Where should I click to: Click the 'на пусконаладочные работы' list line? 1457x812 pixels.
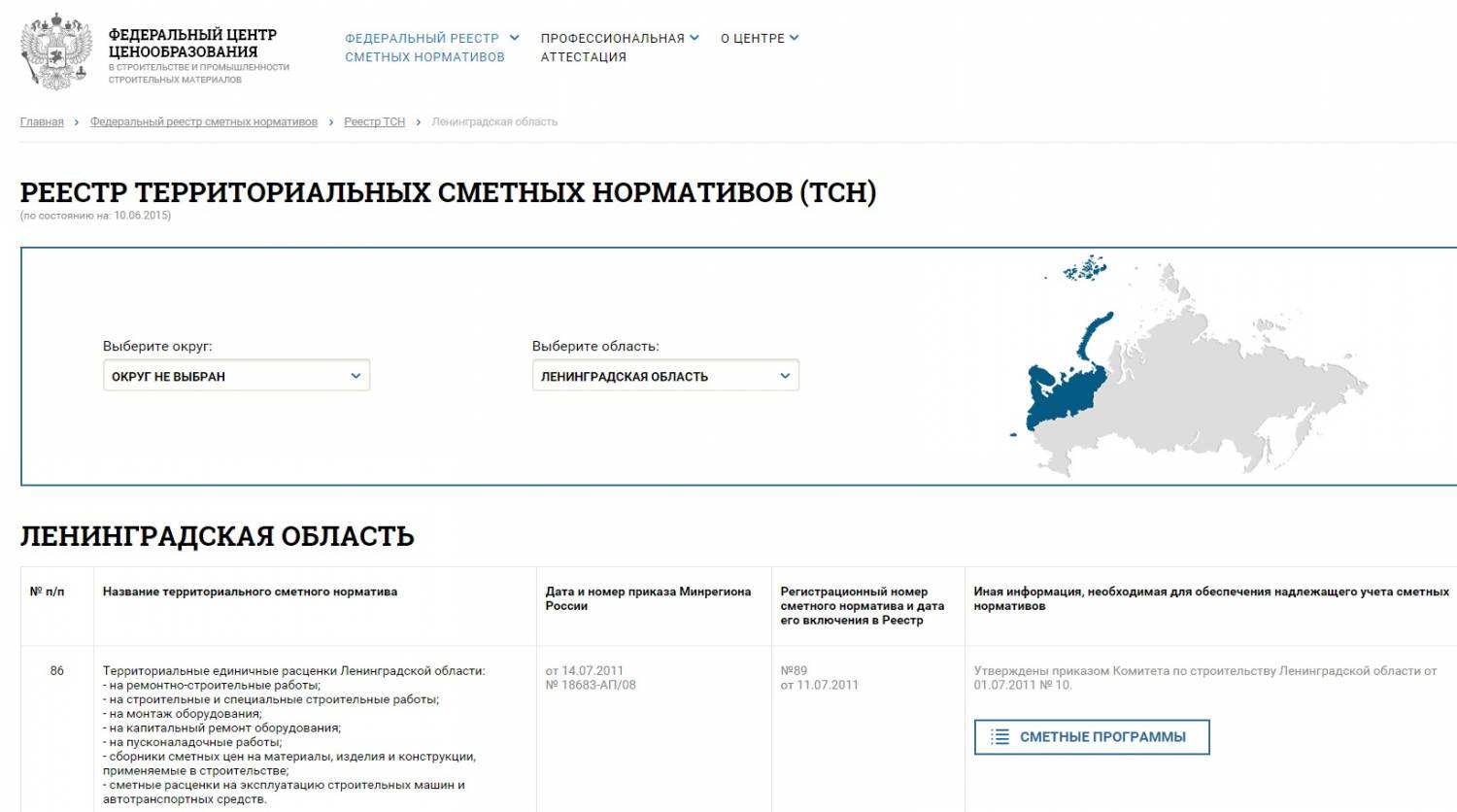(192, 742)
